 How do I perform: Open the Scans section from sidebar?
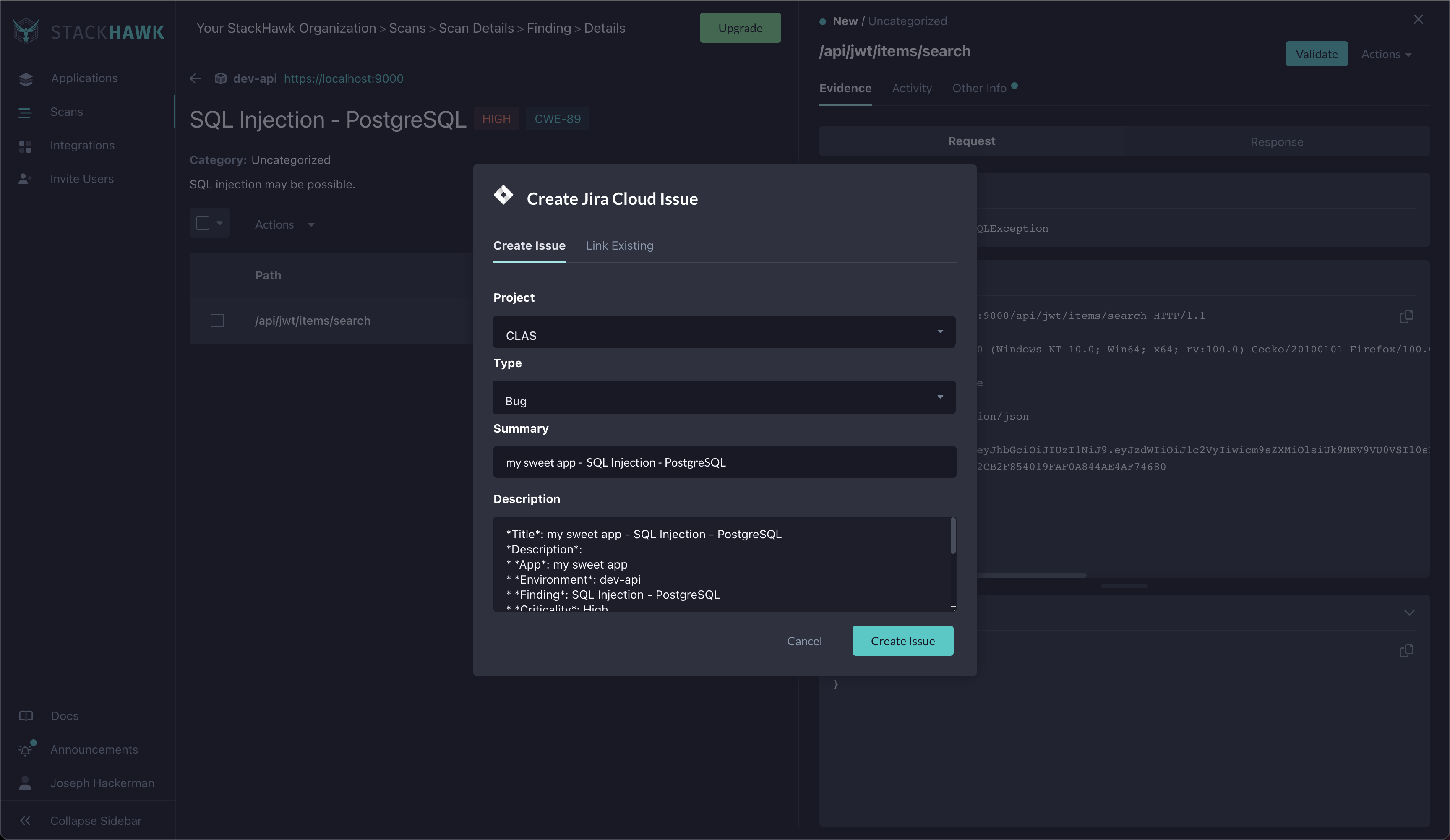click(x=65, y=112)
